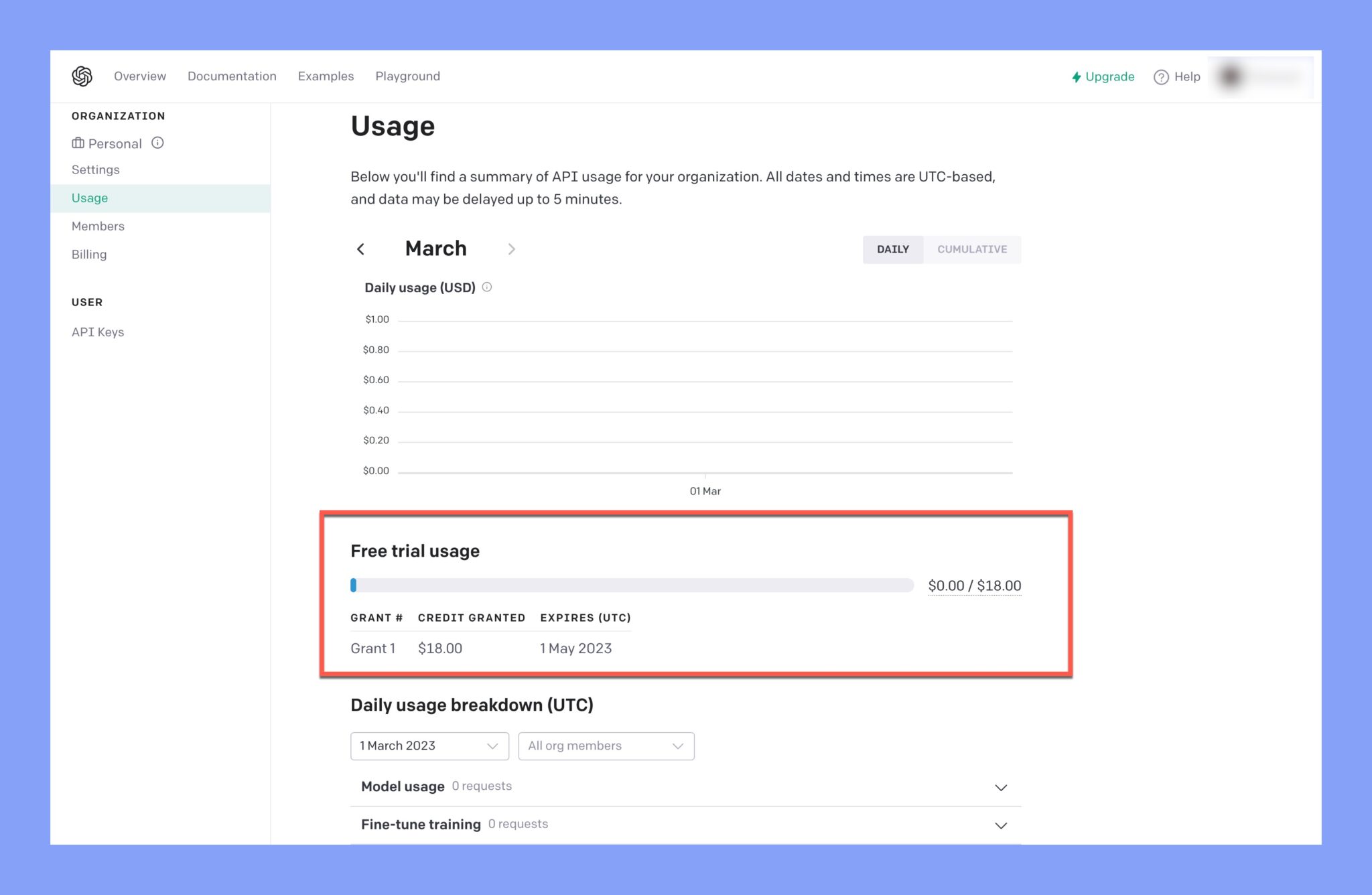Click the free trial usage progress bar
The width and height of the screenshot is (1372, 895).
633,585
